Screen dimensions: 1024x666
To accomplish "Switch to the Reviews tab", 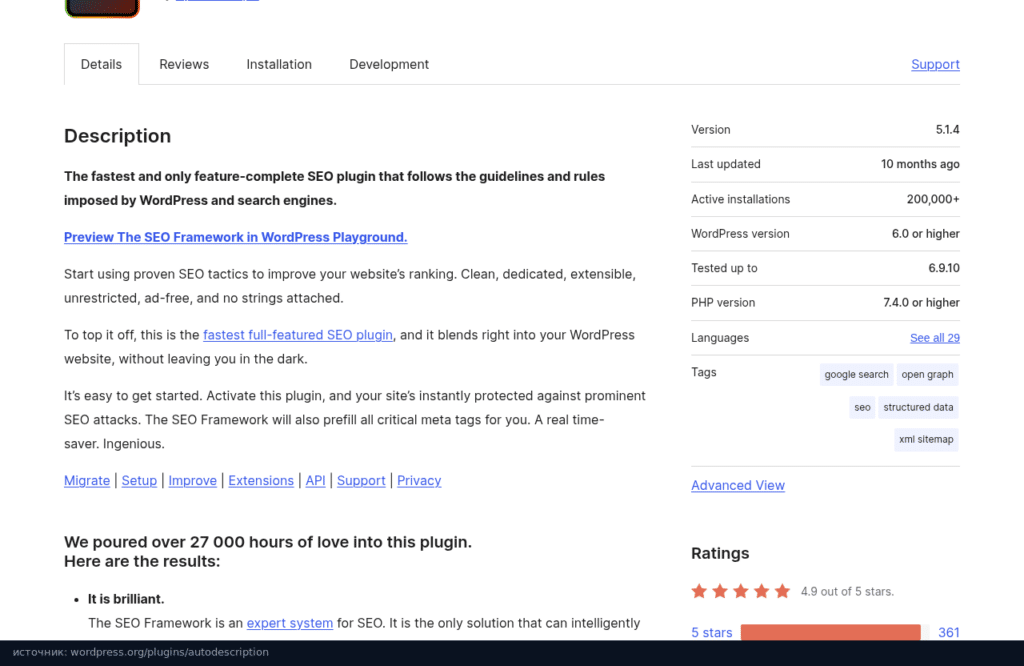I will coord(184,64).
